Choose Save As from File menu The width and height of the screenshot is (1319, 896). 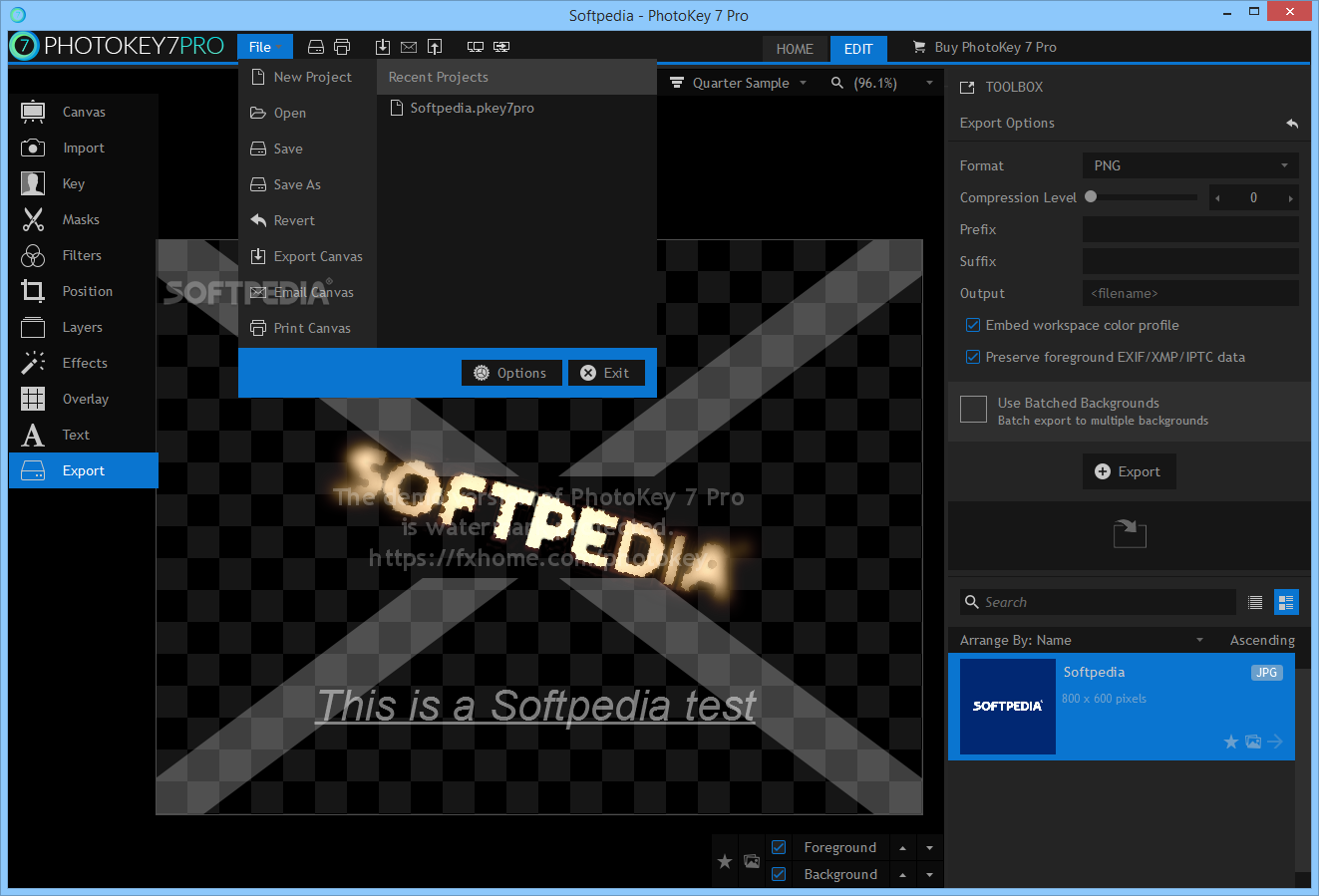point(307,184)
